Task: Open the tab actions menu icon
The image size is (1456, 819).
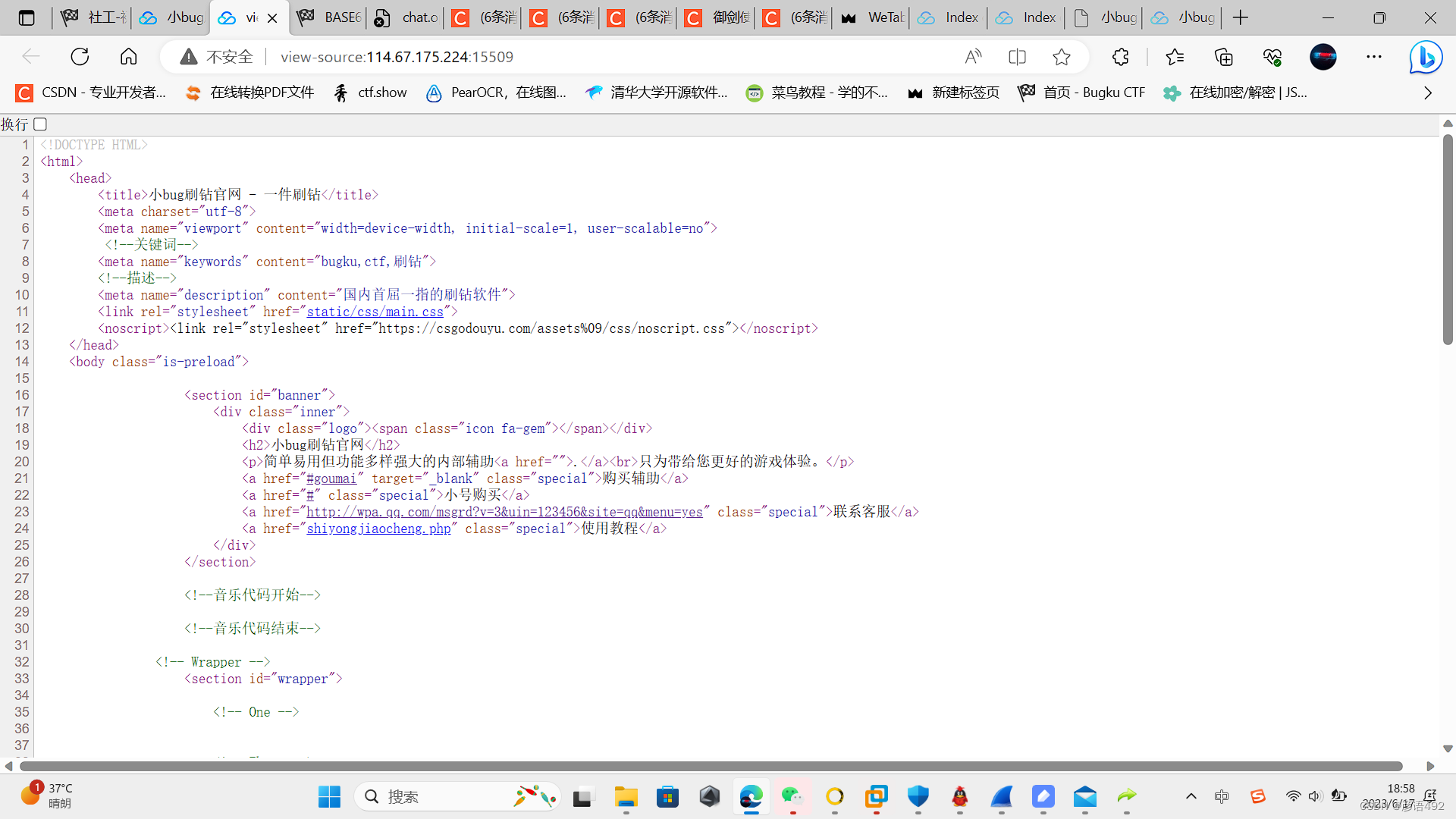Action: point(27,17)
